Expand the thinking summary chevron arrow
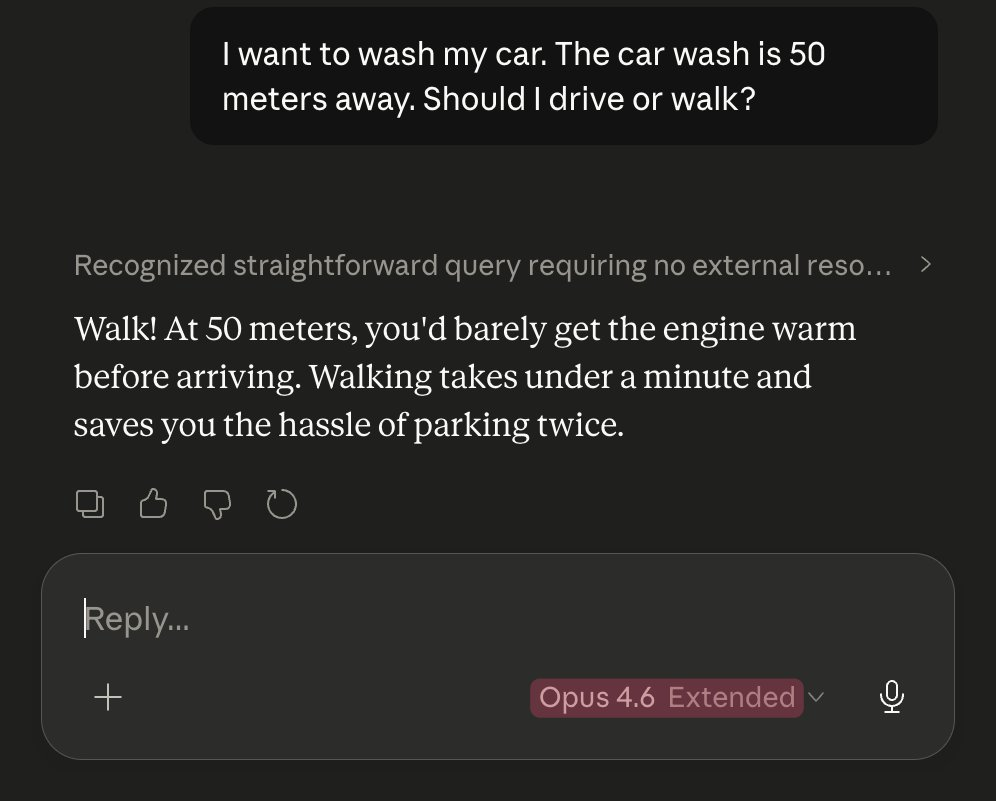The width and height of the screenshot is (996, 801). click(x=925, y=265)
